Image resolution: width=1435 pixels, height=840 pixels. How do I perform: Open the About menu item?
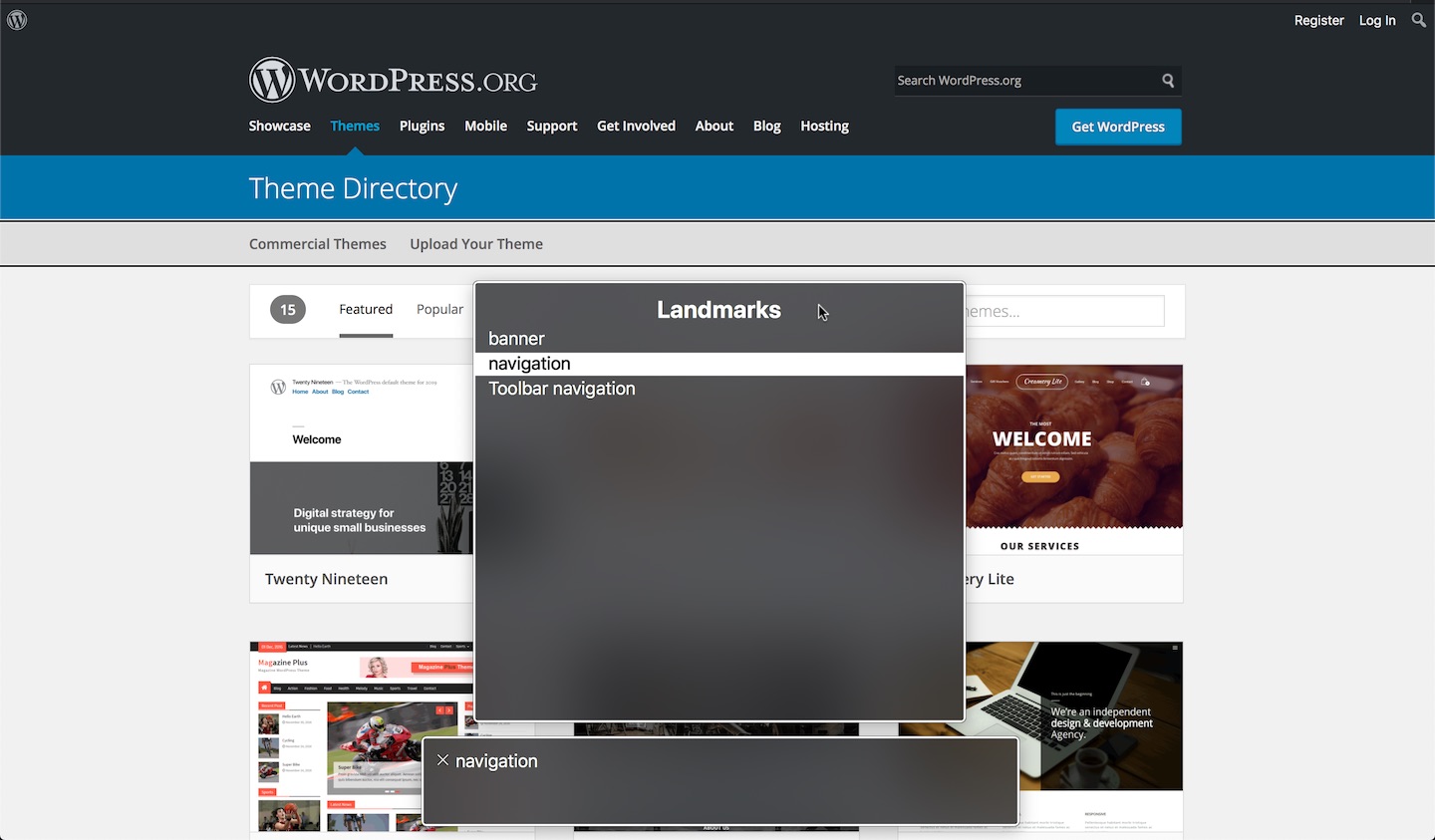pyautogui.click(x=714, y=126)
